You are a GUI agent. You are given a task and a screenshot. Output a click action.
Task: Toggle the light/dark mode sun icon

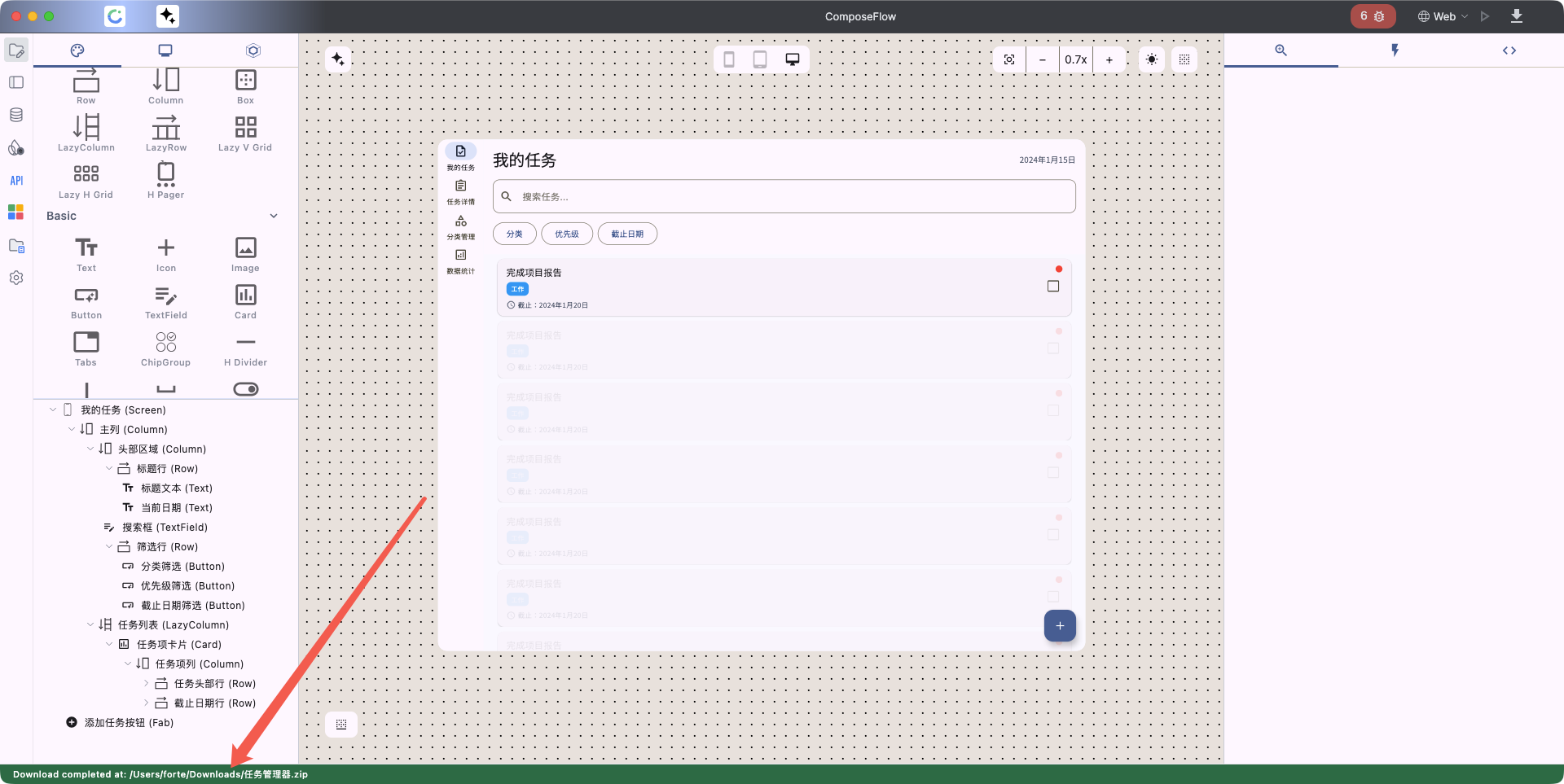[1151, 59]
